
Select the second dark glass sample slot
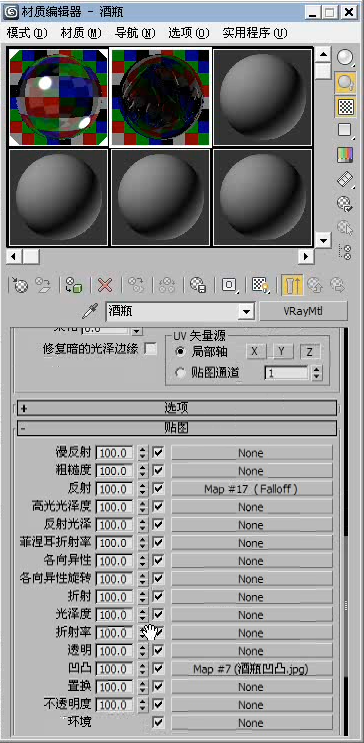click(x=160, y=98)
